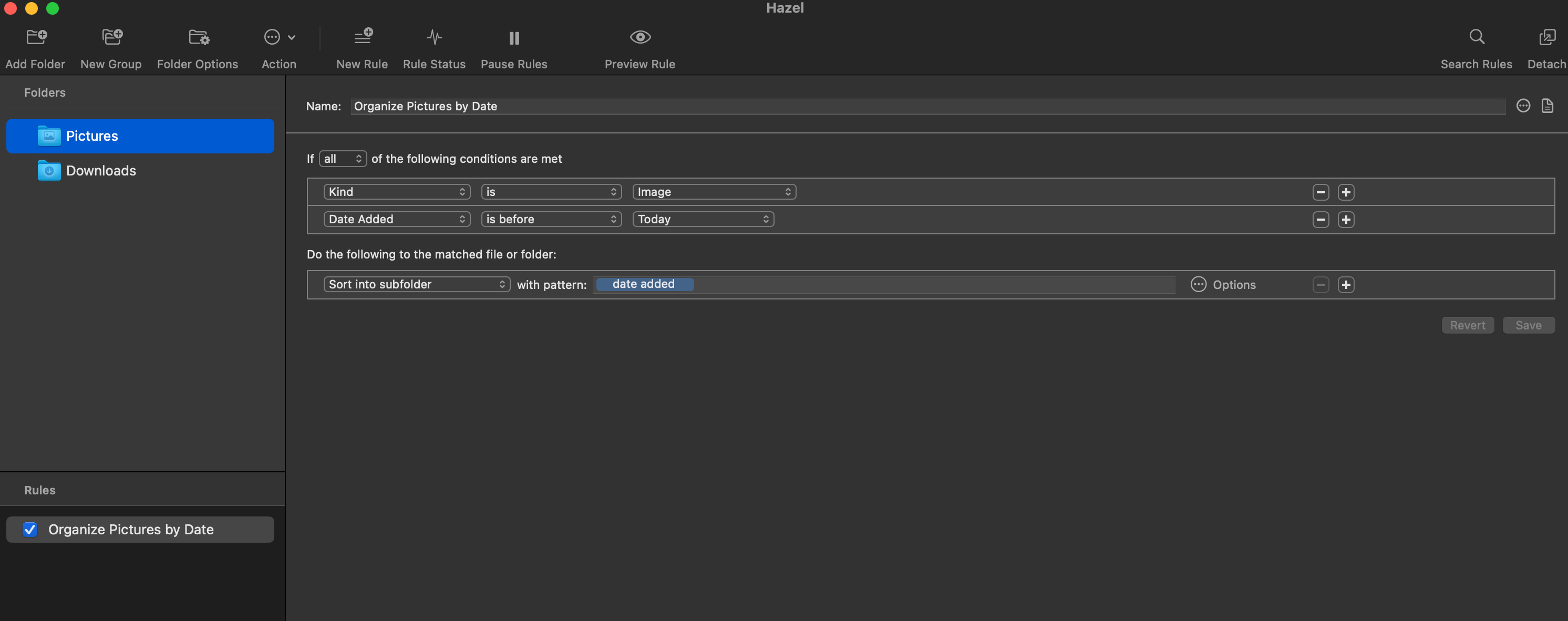Screen dimensions: 1568x621
Task: Click the Preview Rule eye icon
Action: [639, 38]
